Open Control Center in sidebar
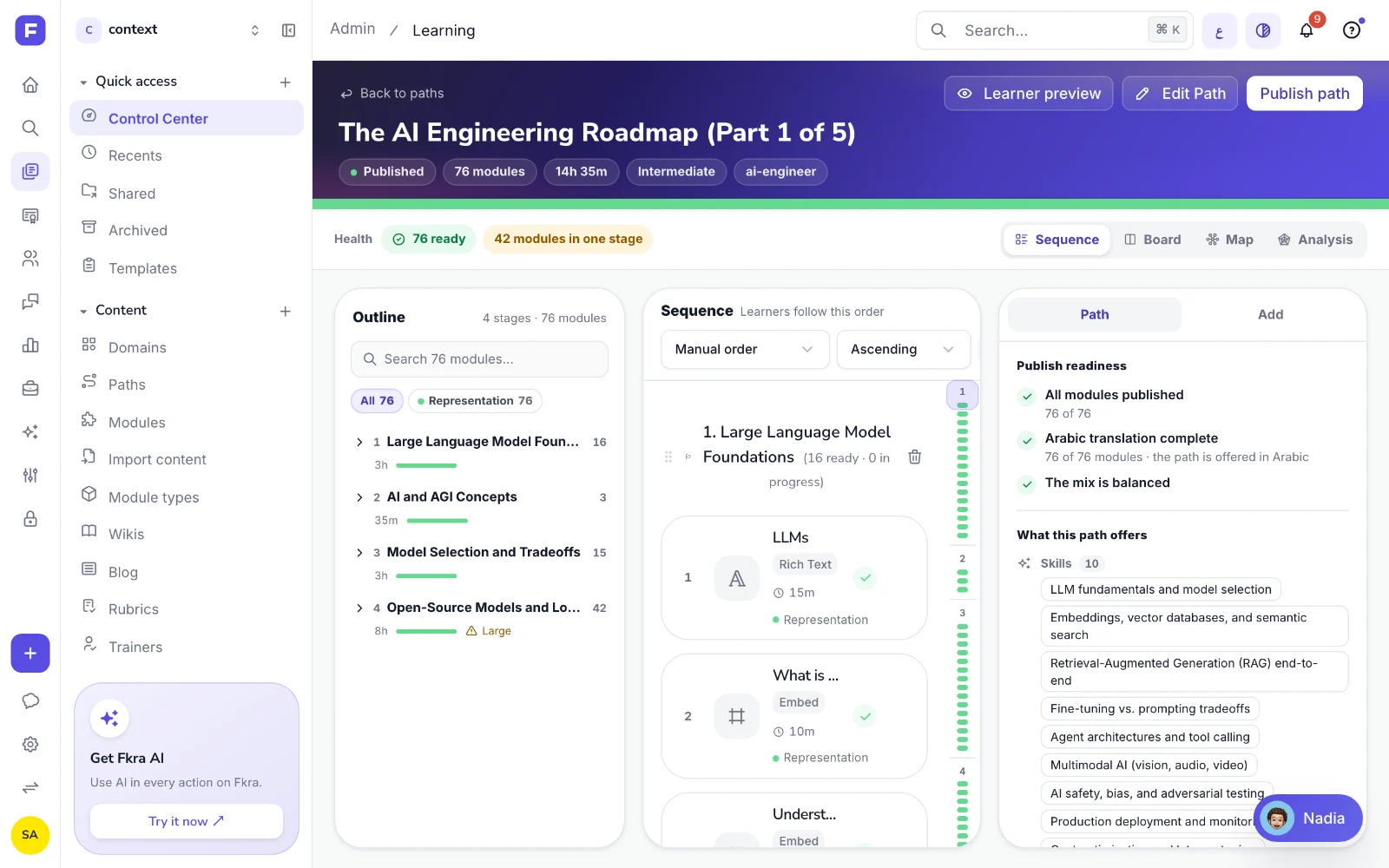The width and height of the screenshot is (1389, 868). click(x=187, y=118)
